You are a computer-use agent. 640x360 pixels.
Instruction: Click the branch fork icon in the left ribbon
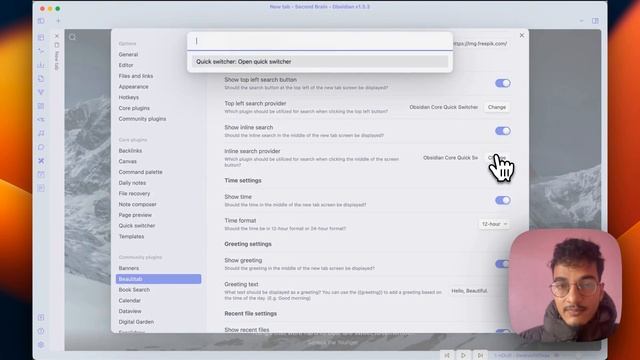(x=41, y=92)
